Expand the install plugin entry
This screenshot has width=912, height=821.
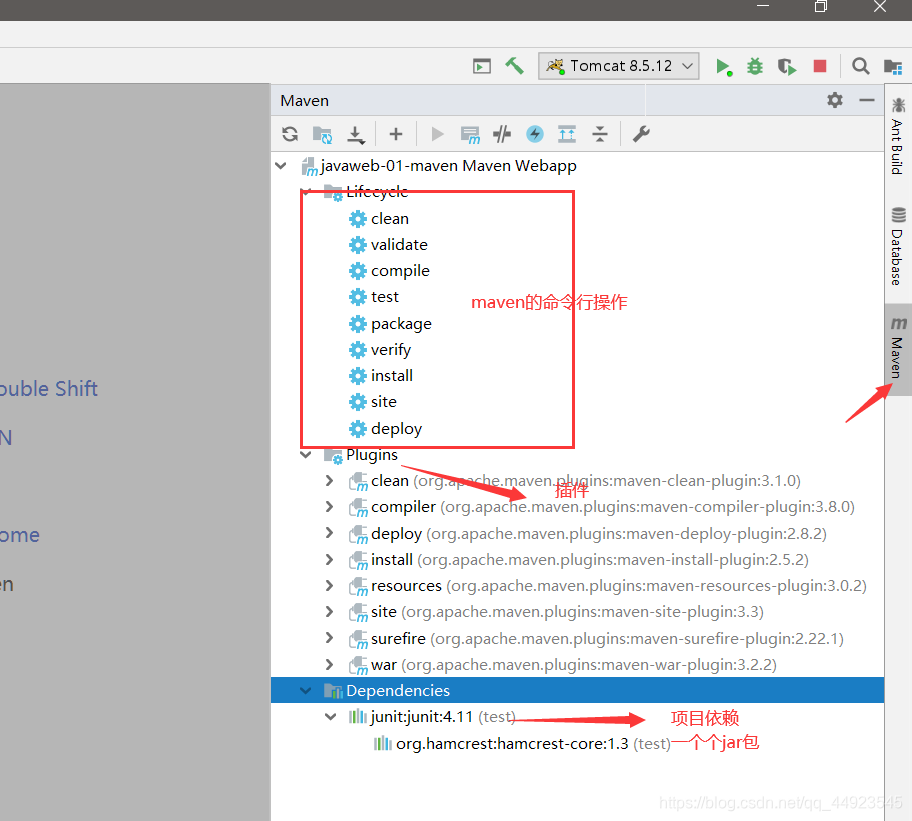coord(330,559)
